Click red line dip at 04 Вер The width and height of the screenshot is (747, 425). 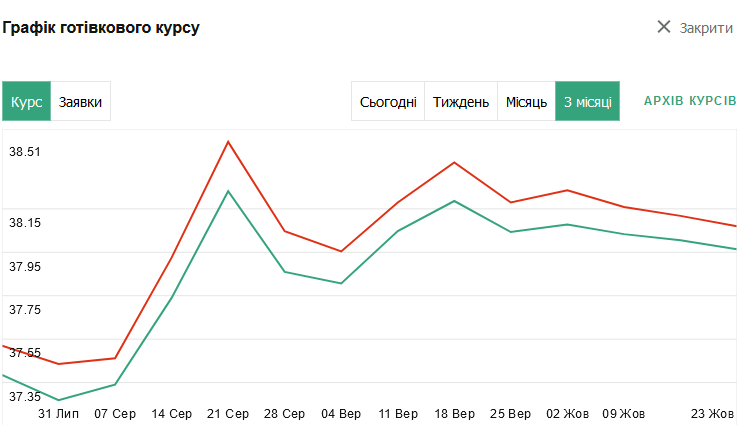[x=341, y=251]
